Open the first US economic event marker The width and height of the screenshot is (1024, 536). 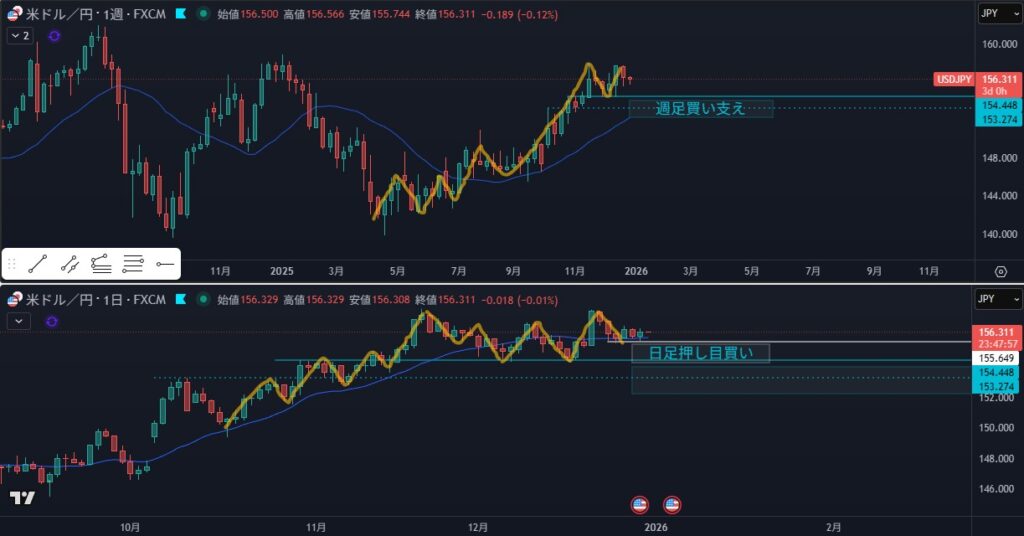[640, 504]
